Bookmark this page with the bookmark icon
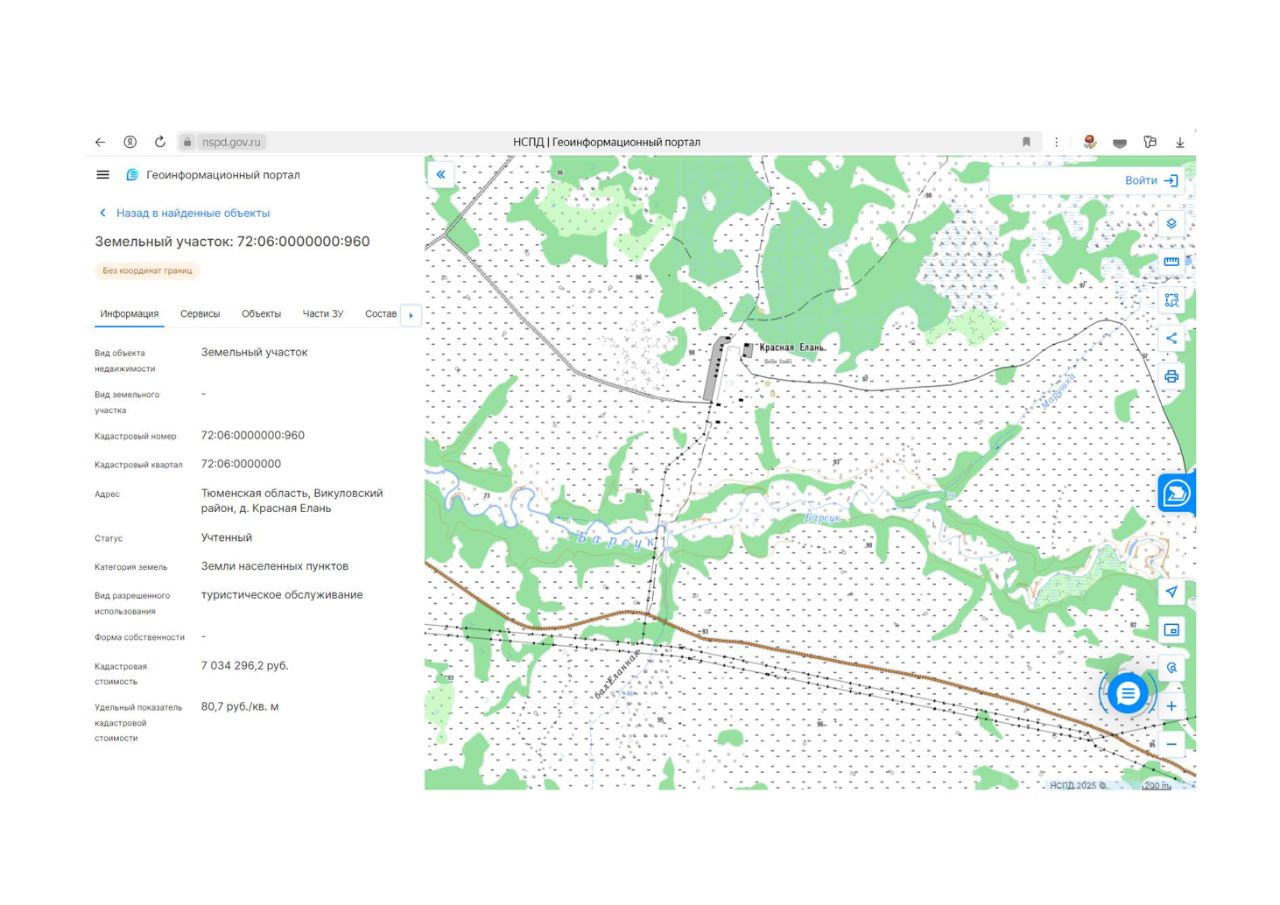This screenshot has width=1280, height=905. click(1026, 142)
